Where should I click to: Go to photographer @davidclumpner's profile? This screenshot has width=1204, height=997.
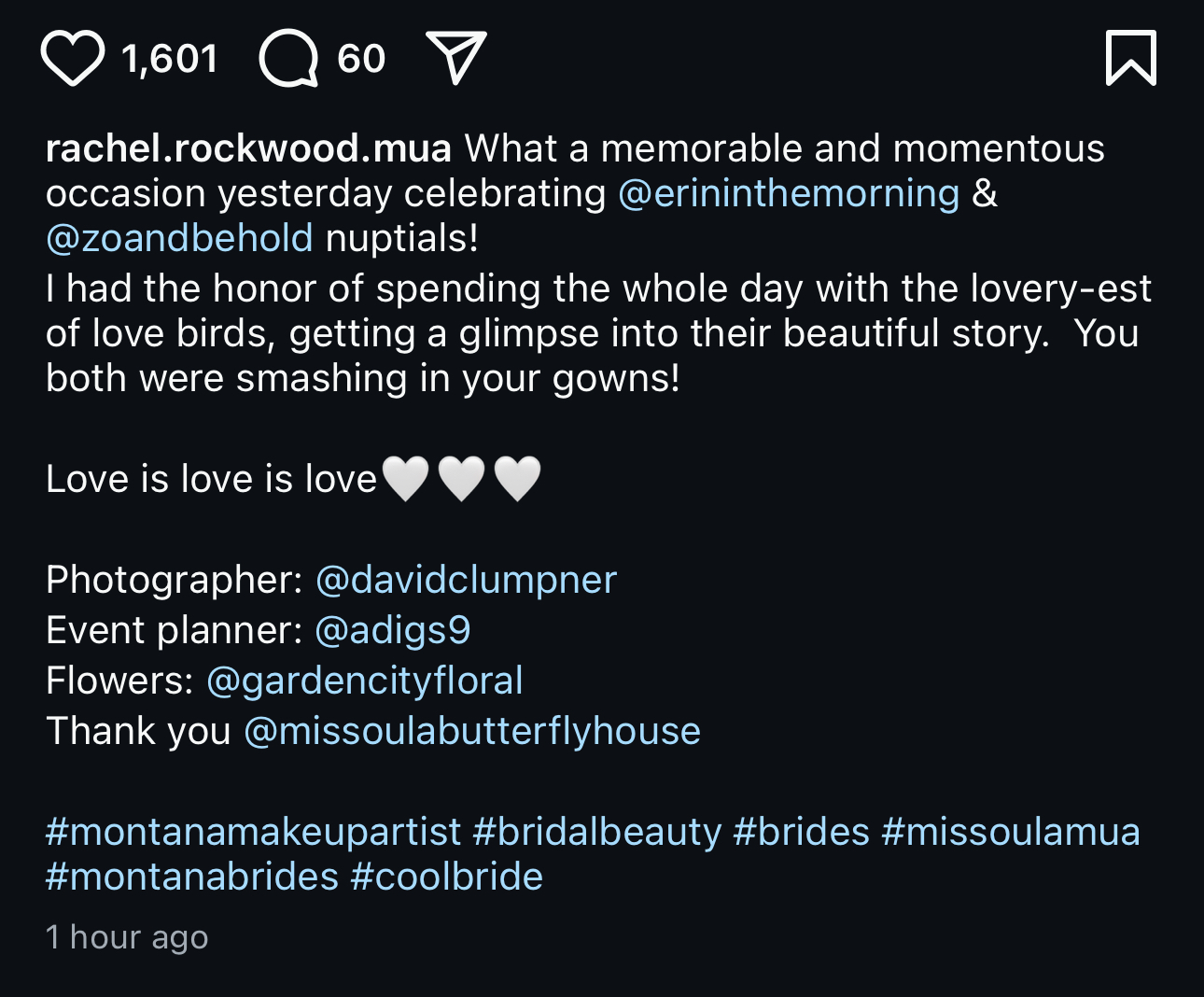466,581
